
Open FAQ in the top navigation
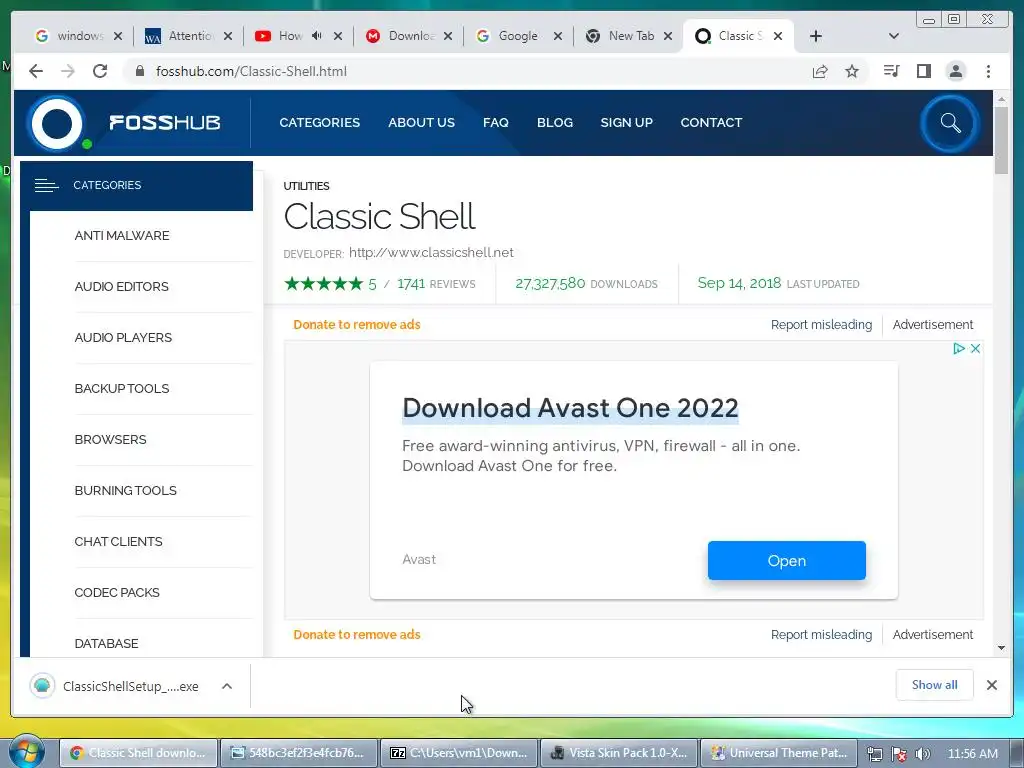[496, 123]
